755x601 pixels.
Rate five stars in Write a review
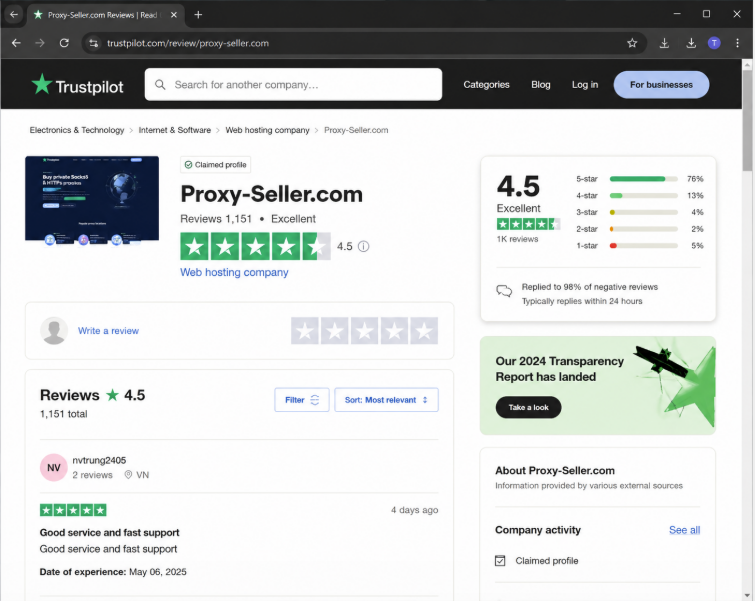pos(424,331)
